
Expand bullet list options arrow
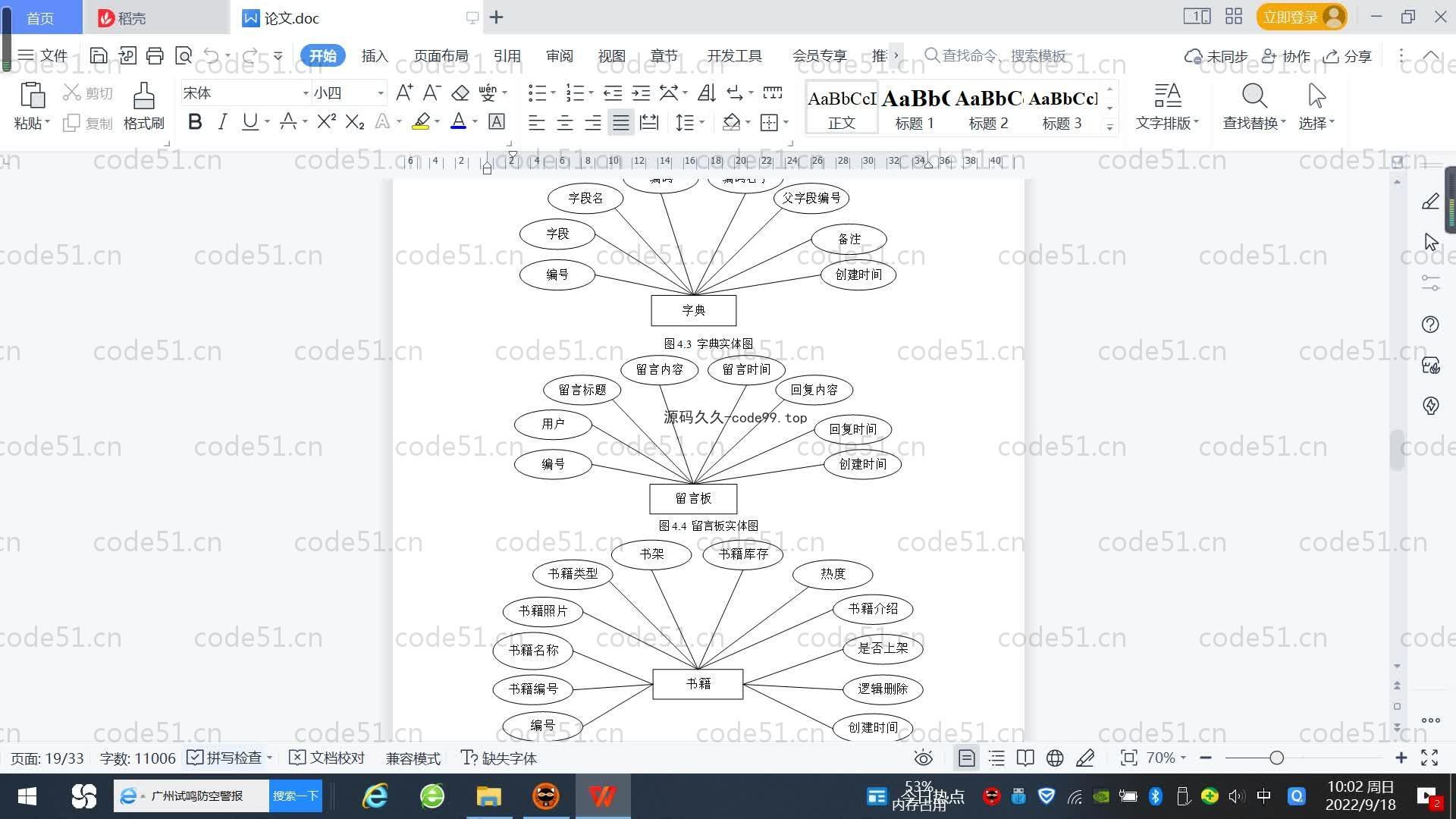point(554,93)
